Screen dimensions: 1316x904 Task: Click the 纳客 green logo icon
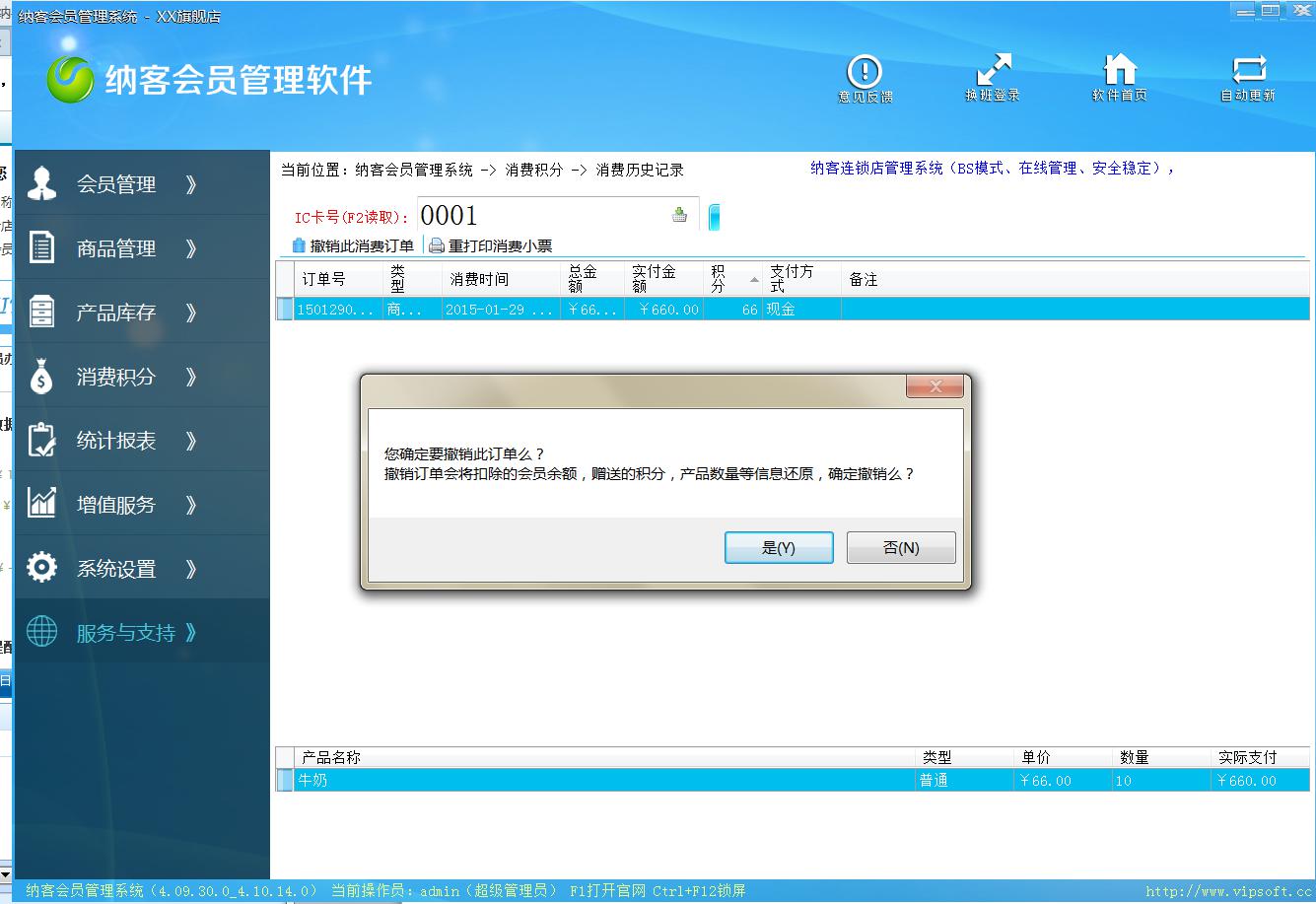[x=71, y=79]
